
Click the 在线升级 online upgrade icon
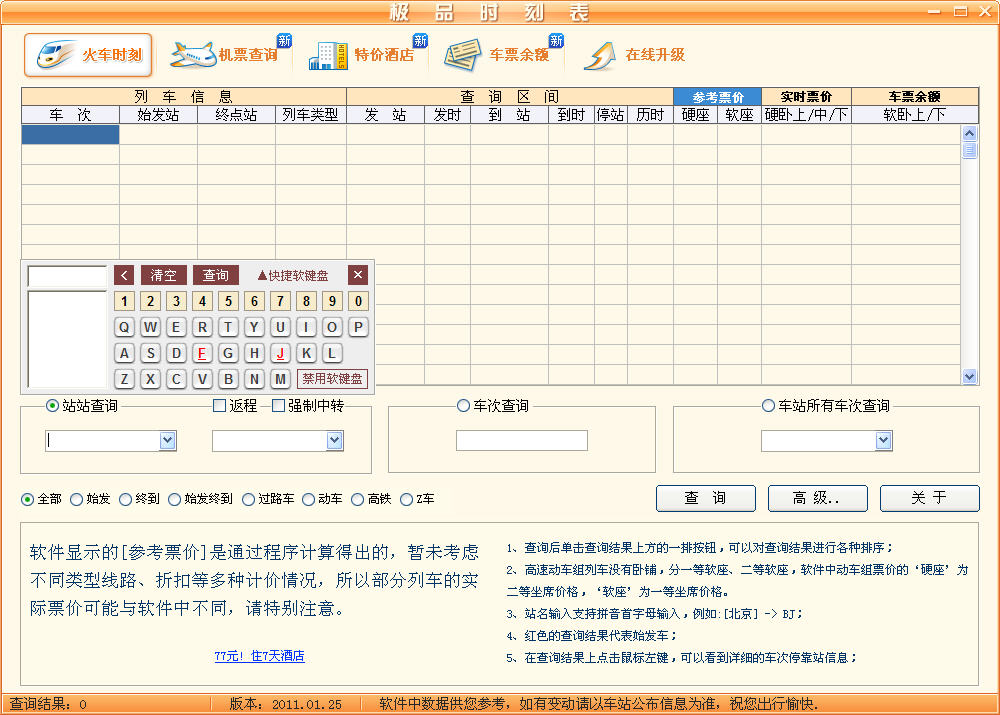click(x=636, y=55)
